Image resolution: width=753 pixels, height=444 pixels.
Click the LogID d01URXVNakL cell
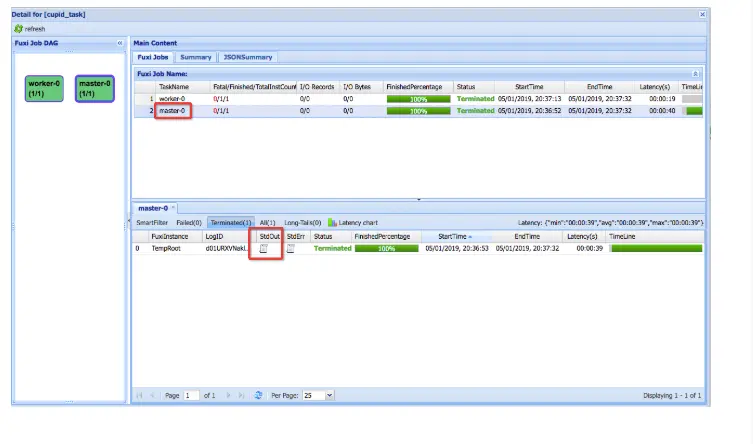pyautogui.click(x=227, y=249)
